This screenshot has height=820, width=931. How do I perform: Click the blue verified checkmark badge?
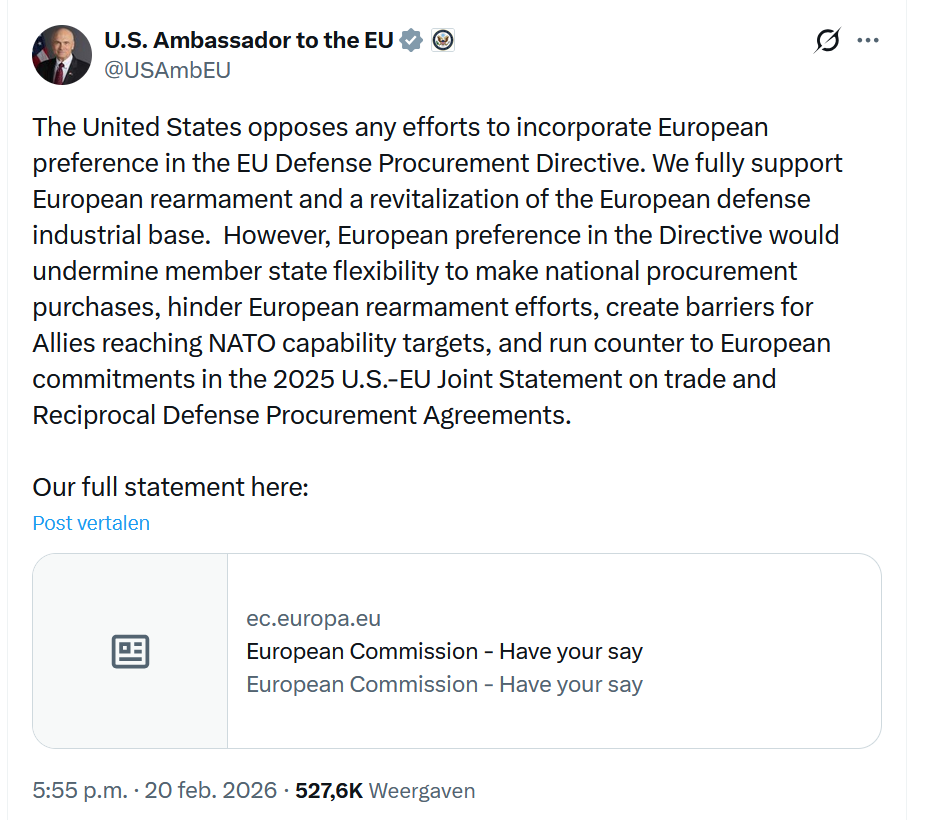(x=411, y=41)
